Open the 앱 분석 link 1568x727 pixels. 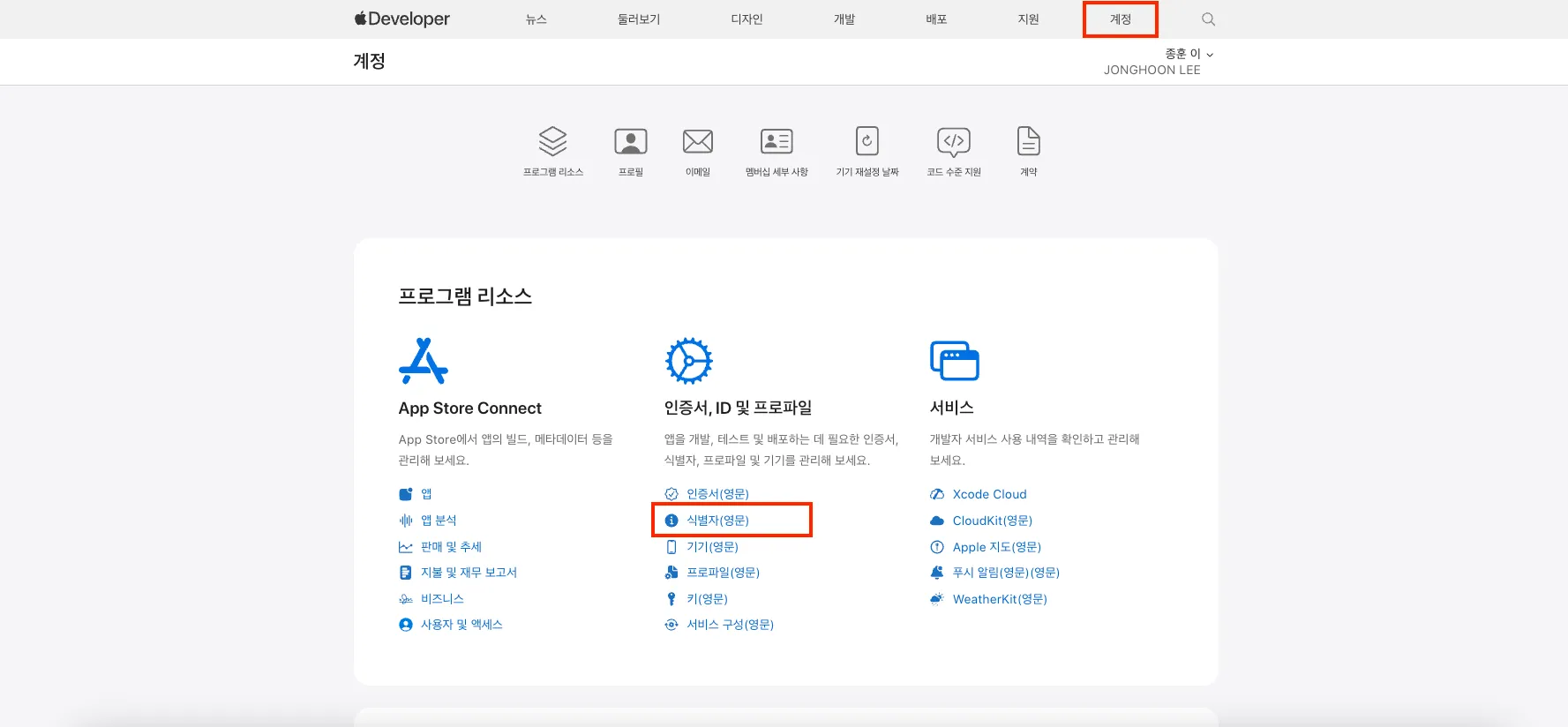439,521
